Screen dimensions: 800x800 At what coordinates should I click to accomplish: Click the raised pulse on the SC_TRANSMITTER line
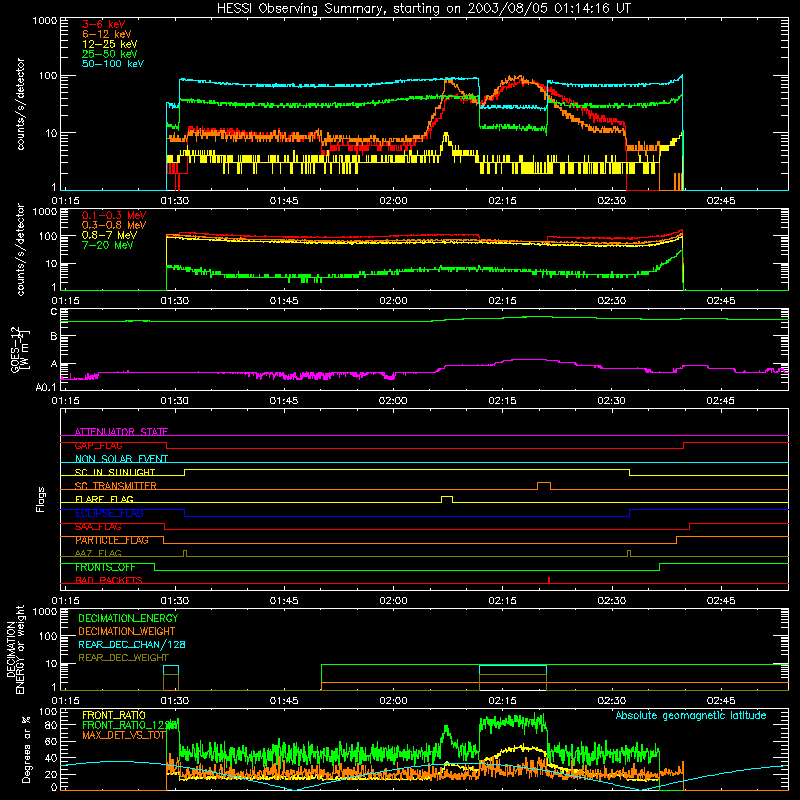coord(544,485)
